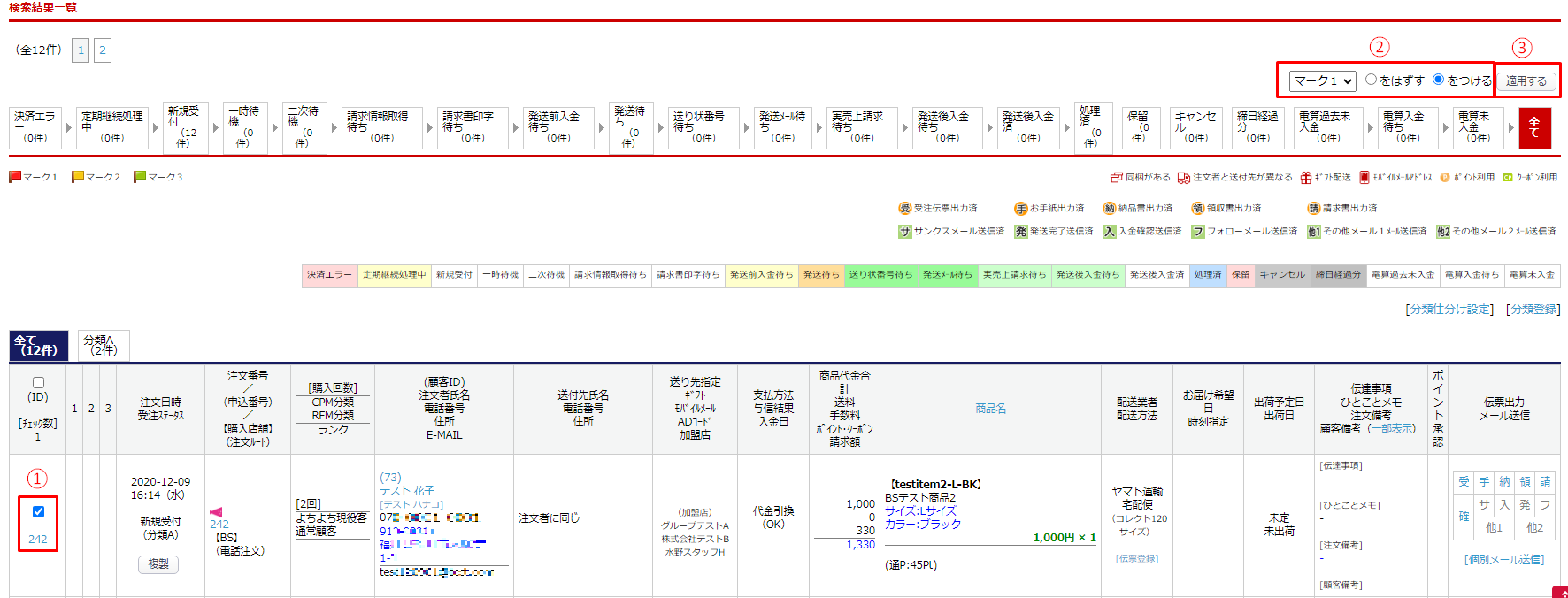1568x598 pixels.
Task: Click the 請 invoice output icon in row
Action: click(1545, 481)
